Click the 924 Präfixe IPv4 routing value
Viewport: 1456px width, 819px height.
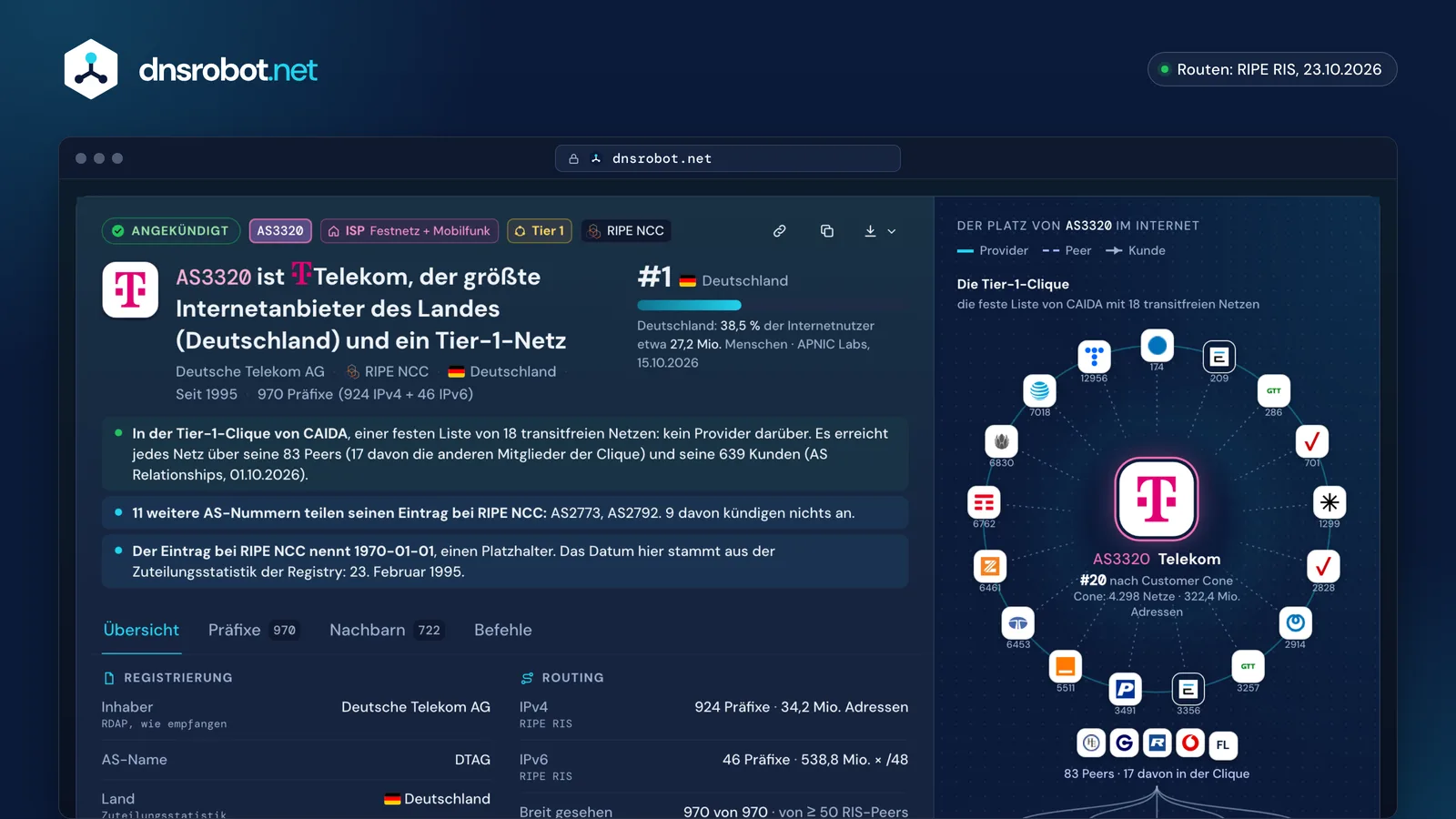[801, 707]
